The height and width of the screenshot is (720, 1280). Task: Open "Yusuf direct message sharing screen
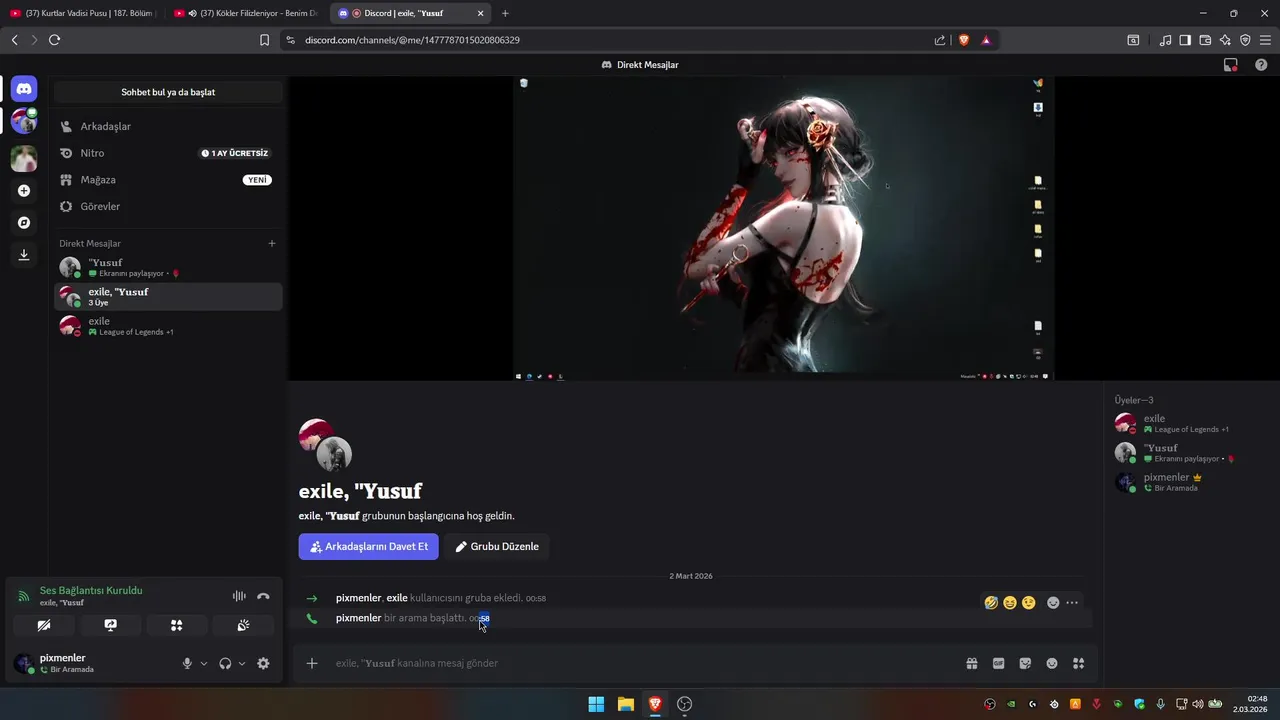168,267
